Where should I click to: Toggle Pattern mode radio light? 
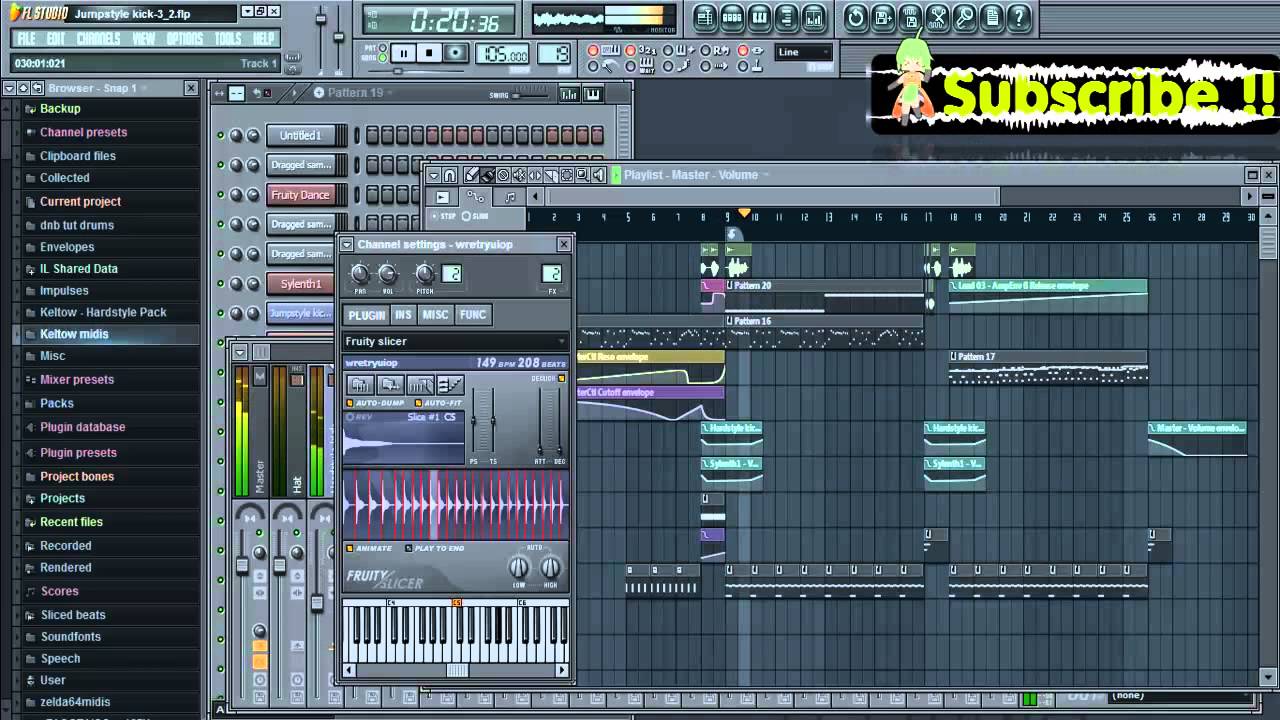click(385, 47)
